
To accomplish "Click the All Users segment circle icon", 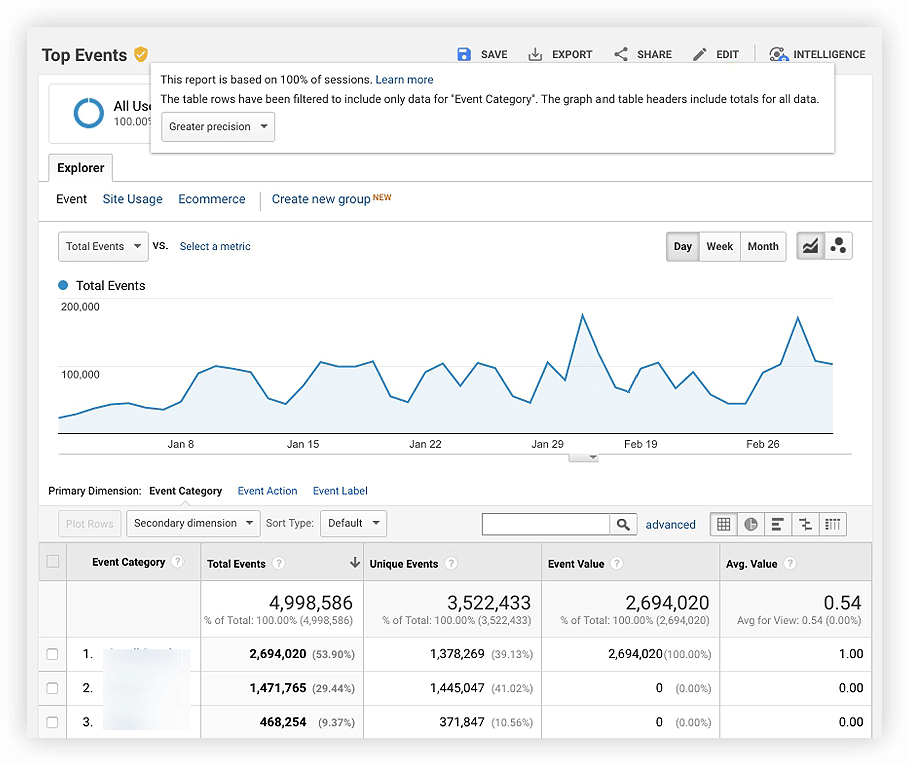I will pyautogui.click(x=89, y=112).
